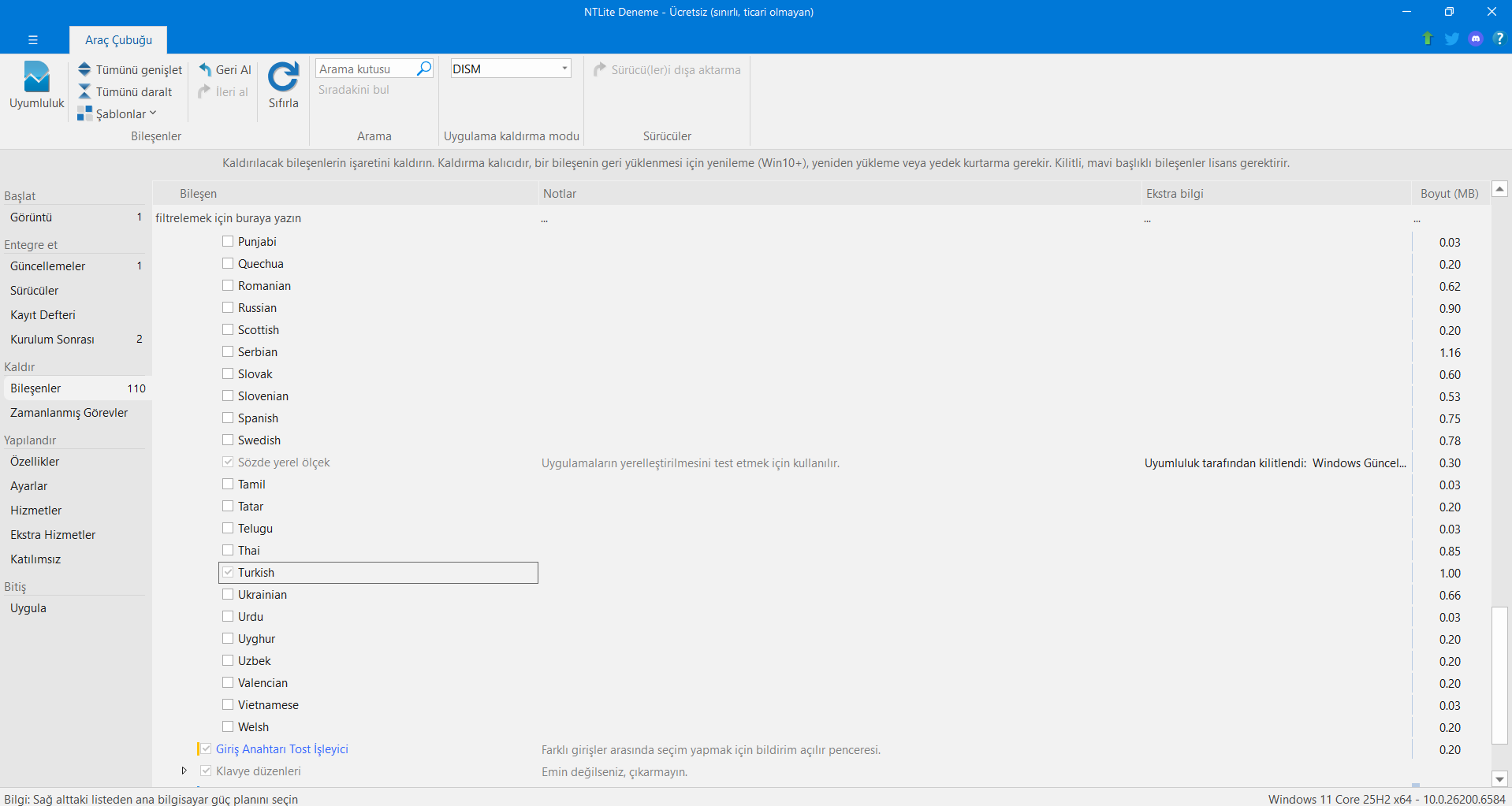
Task: Click the Tümünü daralt collapse-all icon
Action: tap(84, 91)
